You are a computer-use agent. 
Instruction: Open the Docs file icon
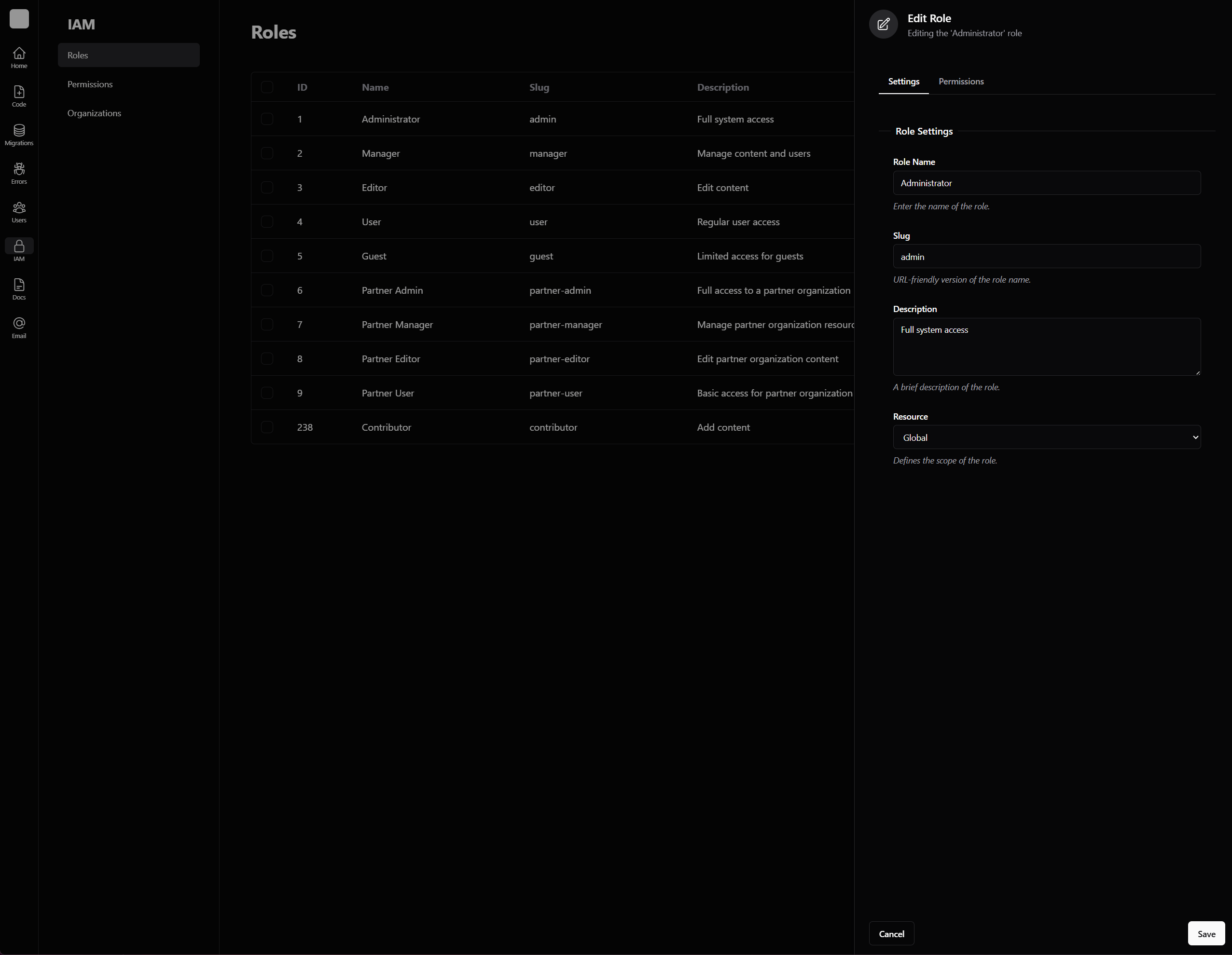(x=19, y=289)
